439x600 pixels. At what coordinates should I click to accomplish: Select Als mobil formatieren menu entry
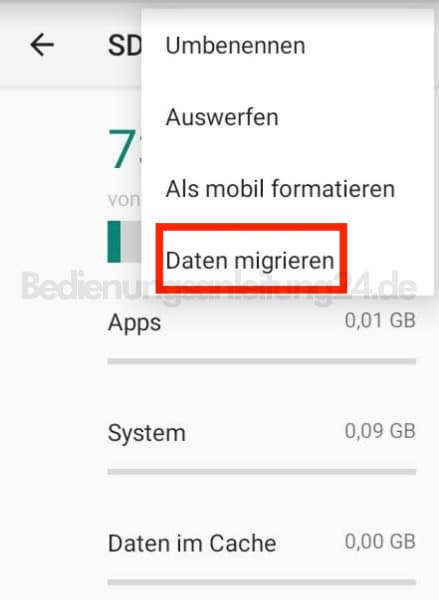tap(280, 189)
